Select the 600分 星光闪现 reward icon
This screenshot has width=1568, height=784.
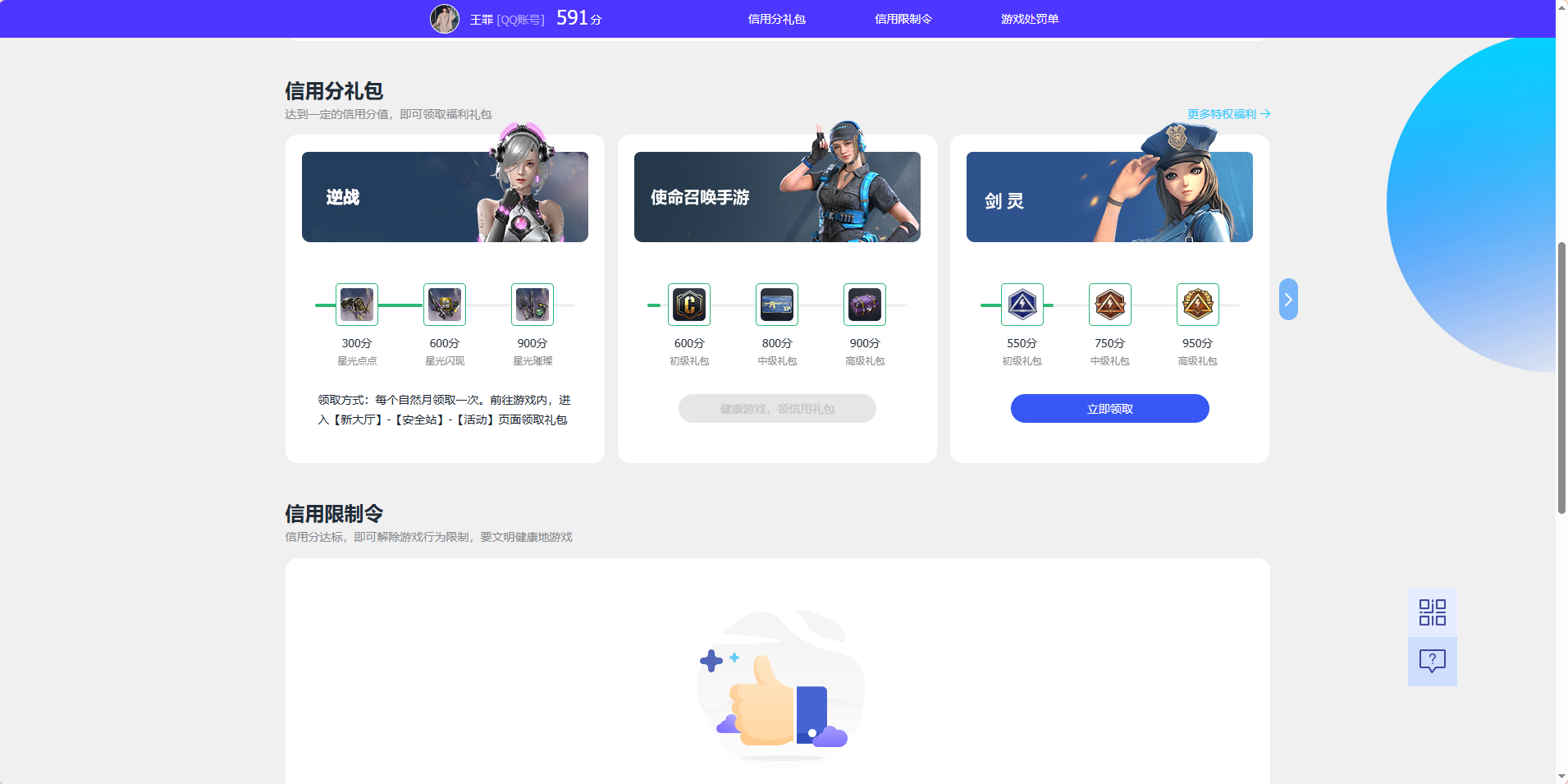tap(445, 305)
